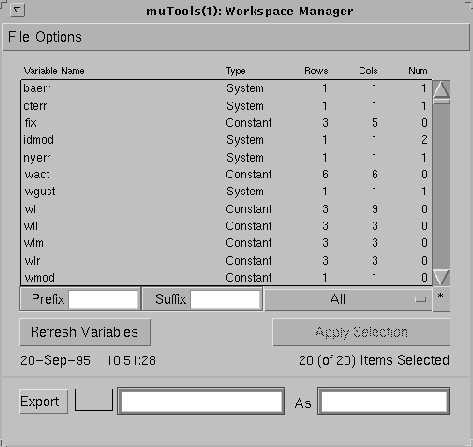Focus the Prefix text field

103,299
